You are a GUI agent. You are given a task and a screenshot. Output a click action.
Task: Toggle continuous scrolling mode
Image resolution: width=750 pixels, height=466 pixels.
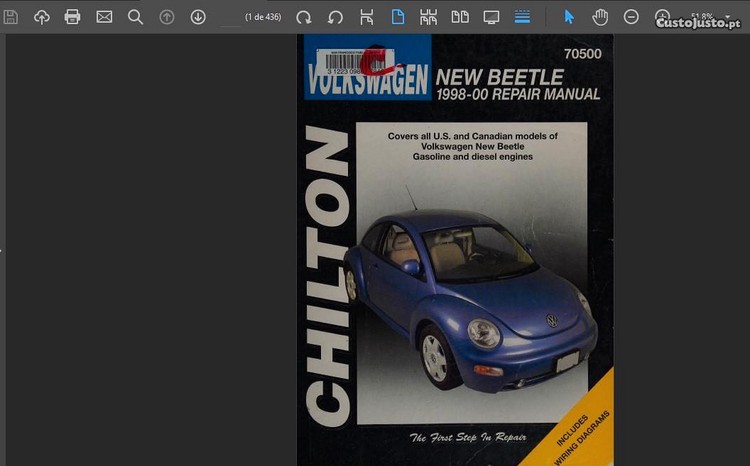point(522,17)
